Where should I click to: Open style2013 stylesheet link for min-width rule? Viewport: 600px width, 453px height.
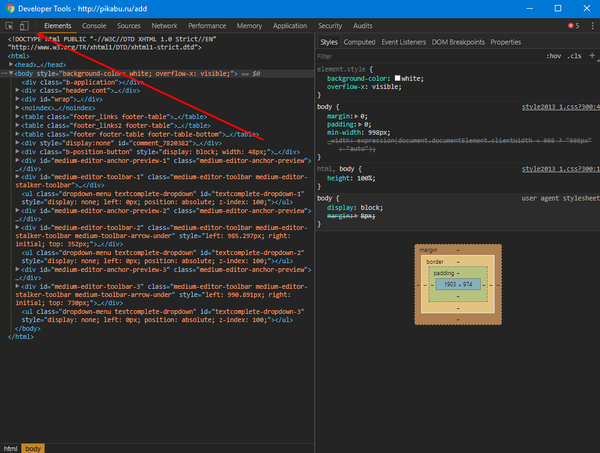(560, 106)
